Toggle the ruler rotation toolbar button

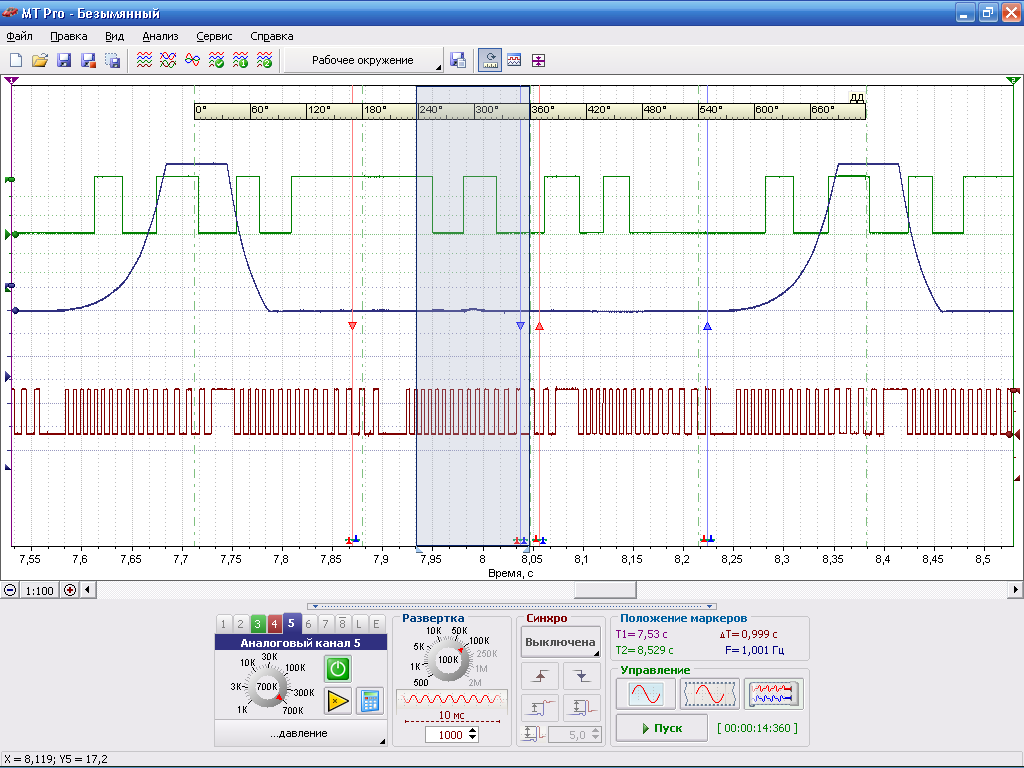[490, 61]
